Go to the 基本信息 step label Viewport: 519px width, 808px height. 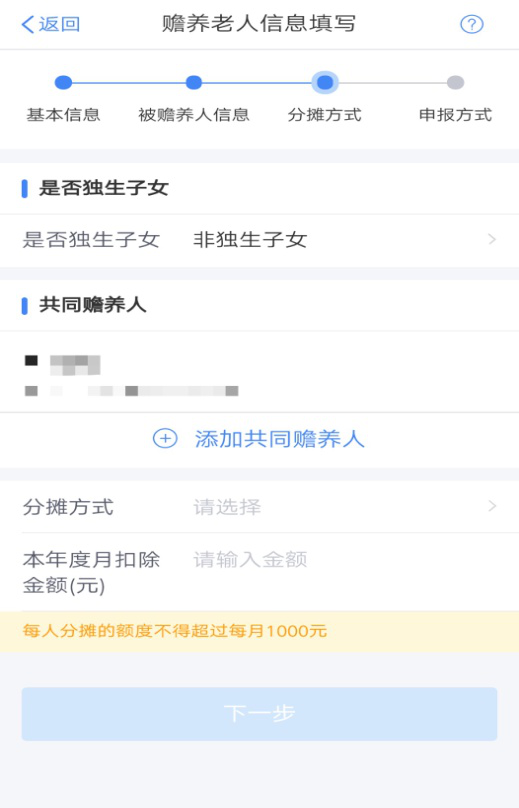coord(63,114)
